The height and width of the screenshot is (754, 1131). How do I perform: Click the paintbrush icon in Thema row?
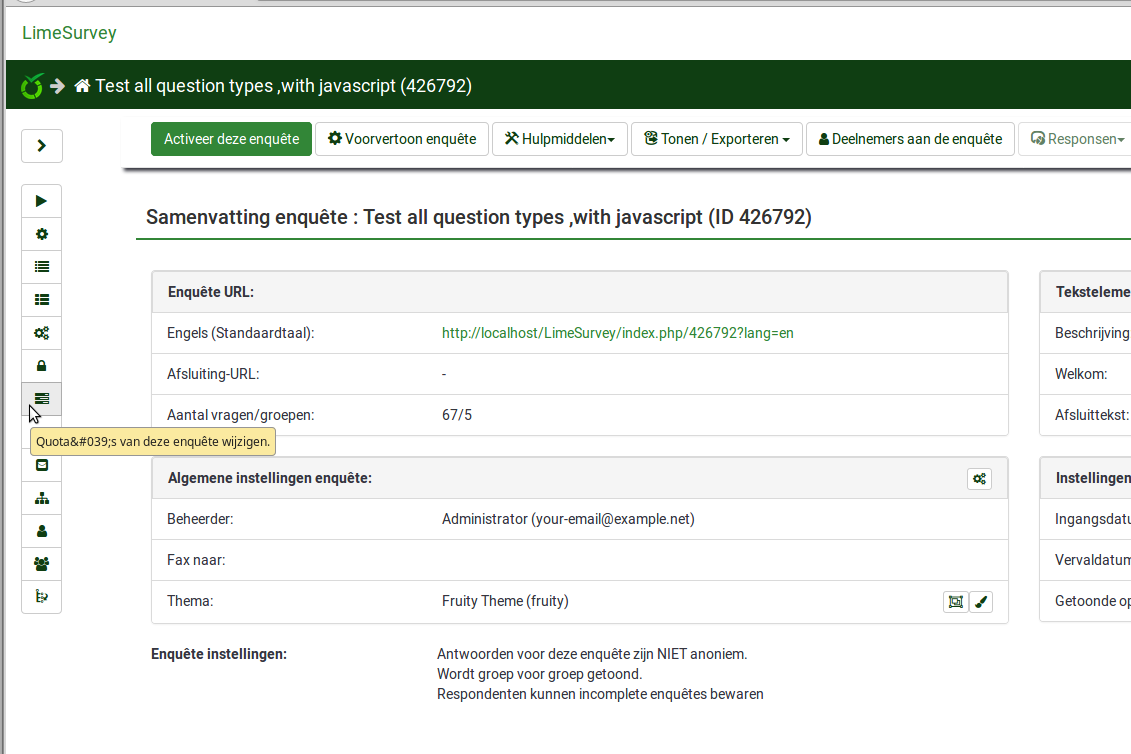tap(981, 601)
